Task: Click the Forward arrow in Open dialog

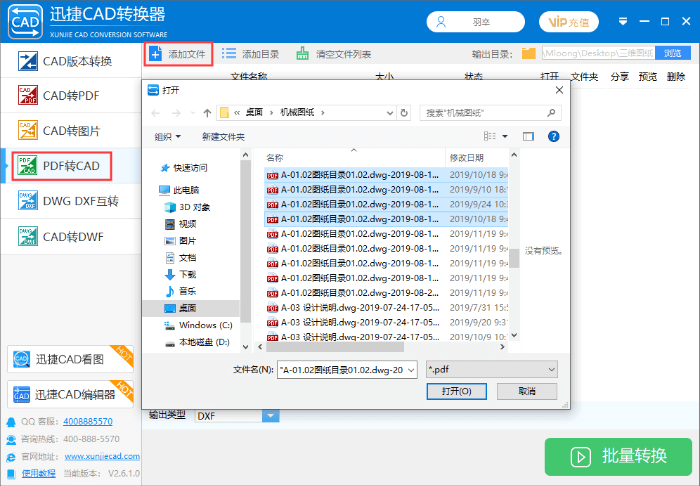Action: click(176, 113)
